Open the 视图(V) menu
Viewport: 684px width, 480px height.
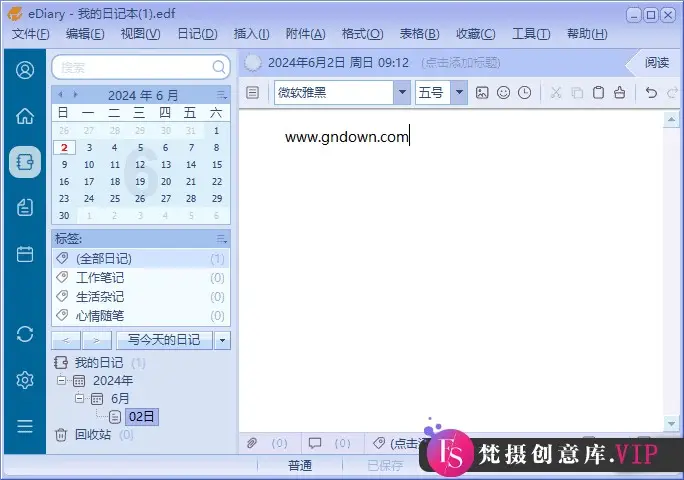coord(140,34)
